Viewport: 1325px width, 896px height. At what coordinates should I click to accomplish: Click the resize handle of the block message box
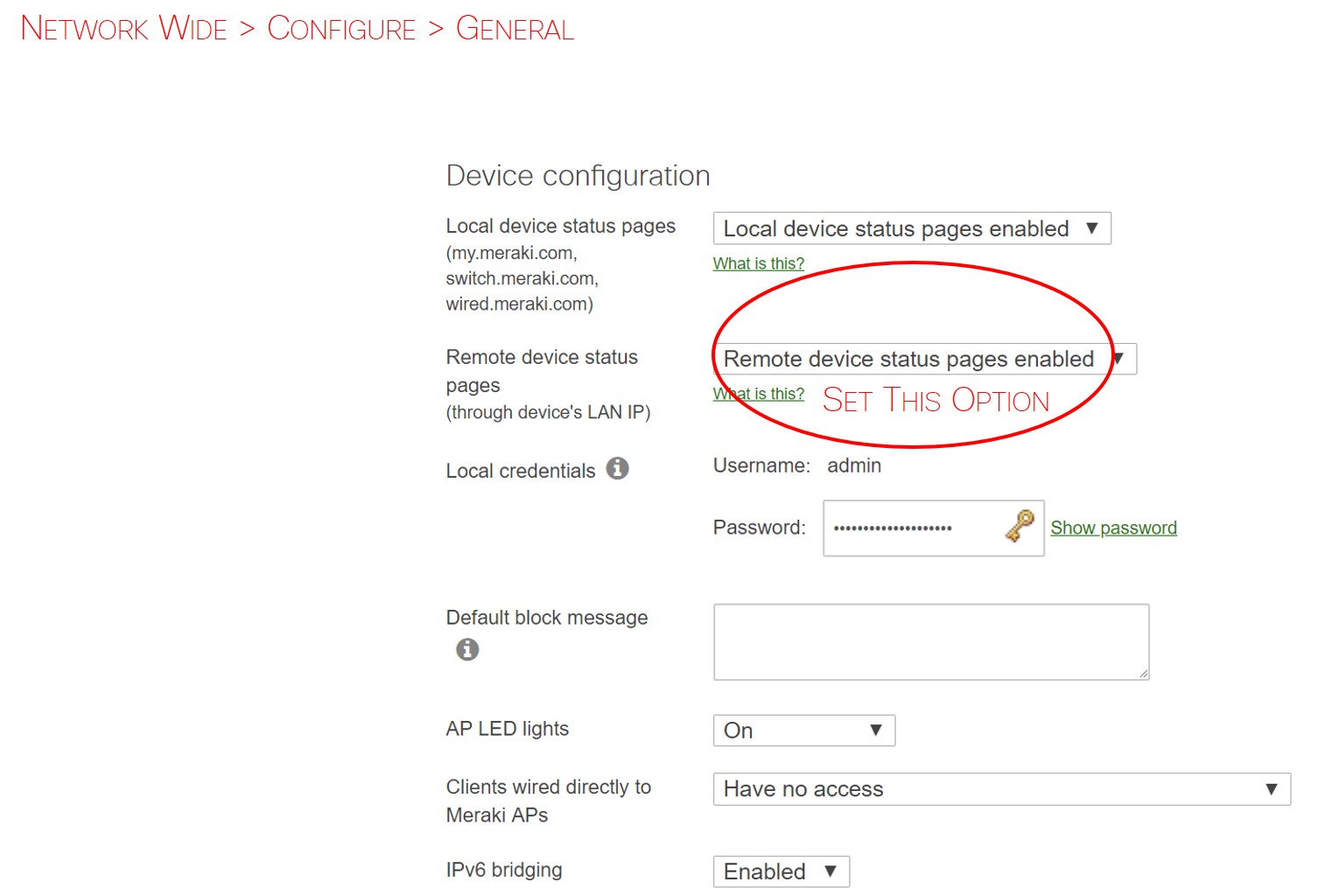coord(1143,674)
